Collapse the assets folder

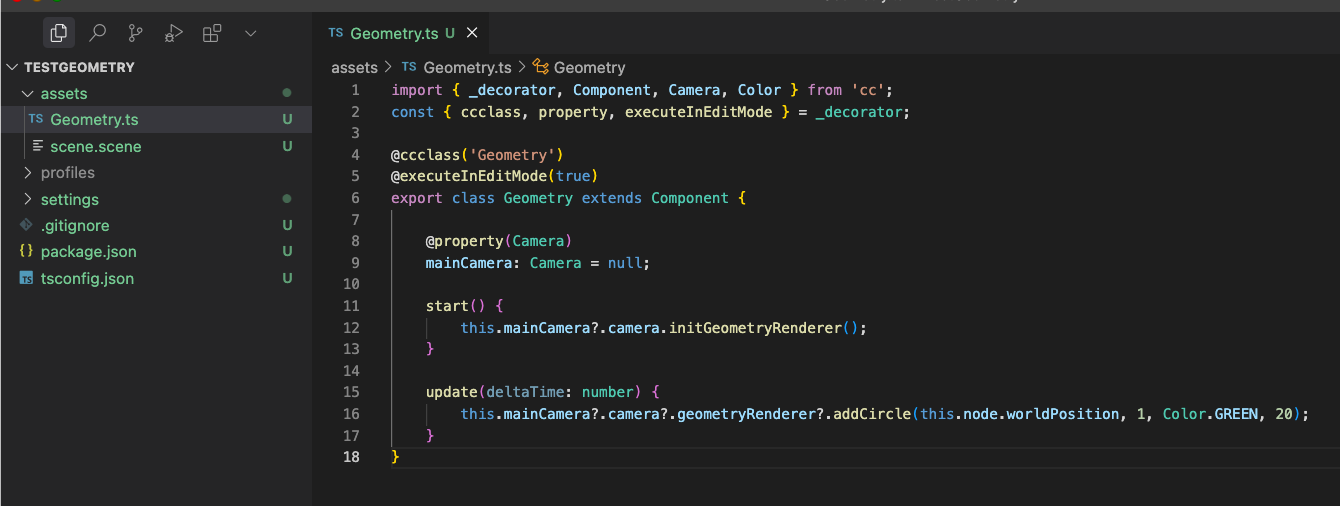coord(27,94)
